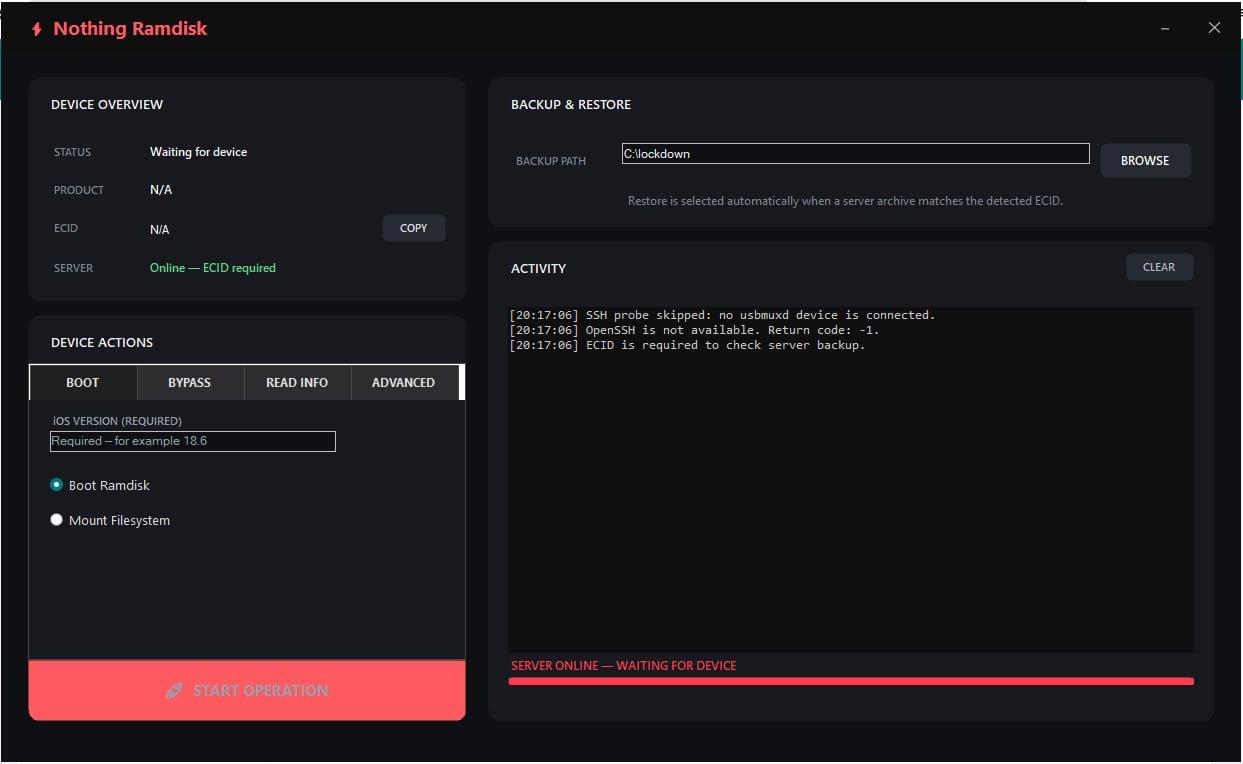1243x764 pixels.
Task: Click the lightning bolt app logo
Action: tap(37, 29)
